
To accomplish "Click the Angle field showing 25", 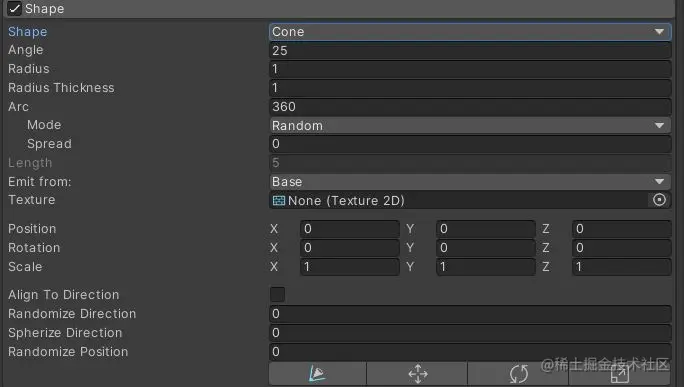I will 470,51.
